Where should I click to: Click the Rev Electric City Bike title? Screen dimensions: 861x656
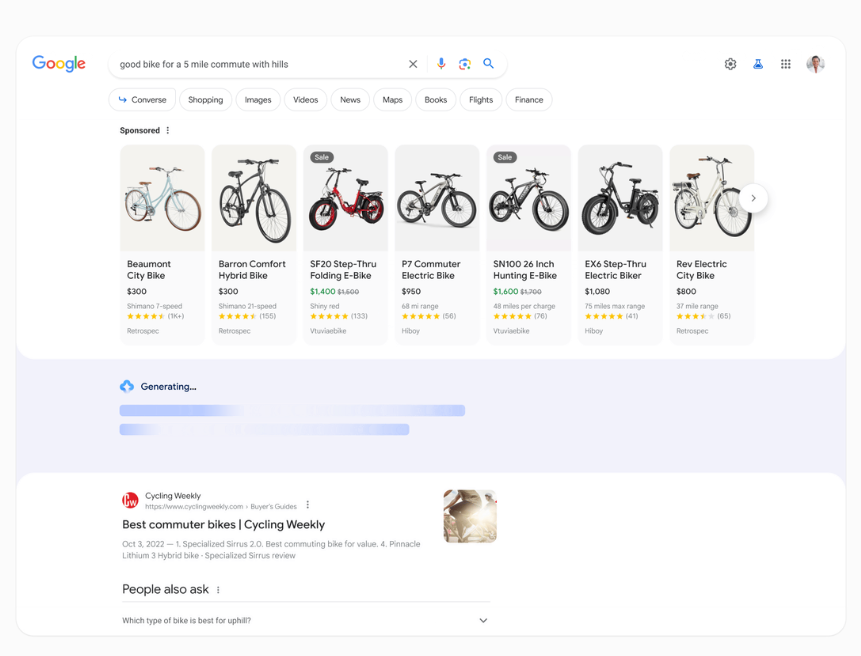click(701, 270)
